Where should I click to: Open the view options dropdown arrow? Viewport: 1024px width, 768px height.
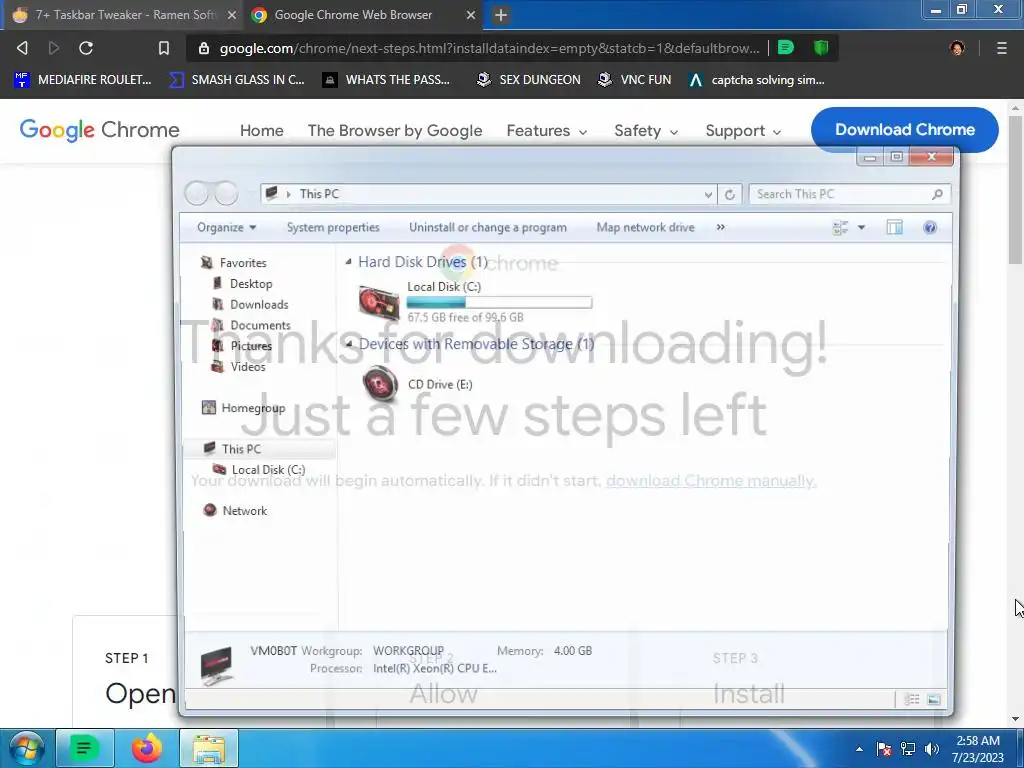tap(861, 227)
